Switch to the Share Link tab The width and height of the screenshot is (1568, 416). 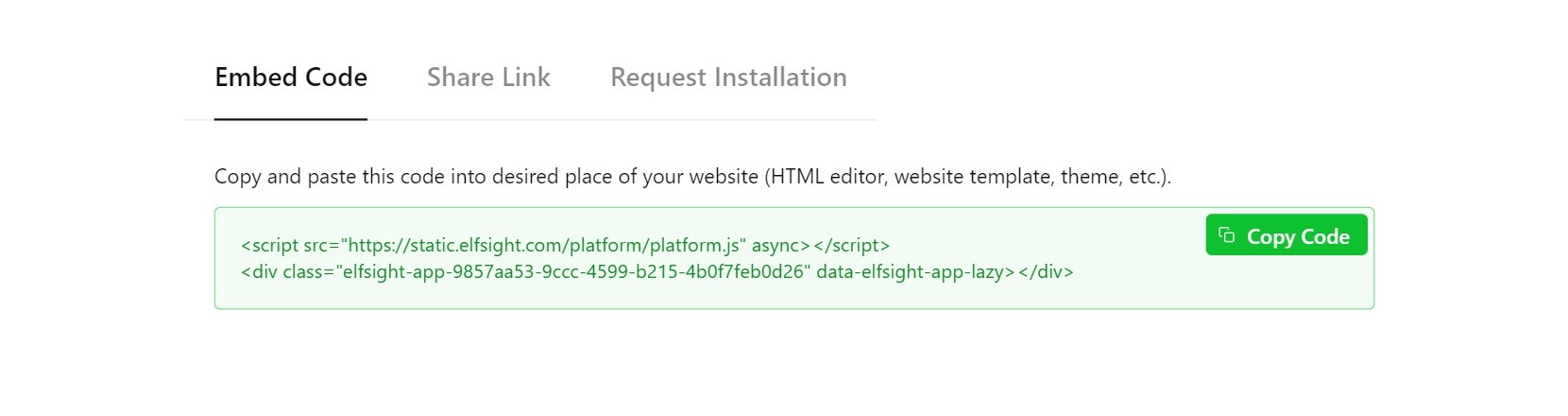pos(488,78)
